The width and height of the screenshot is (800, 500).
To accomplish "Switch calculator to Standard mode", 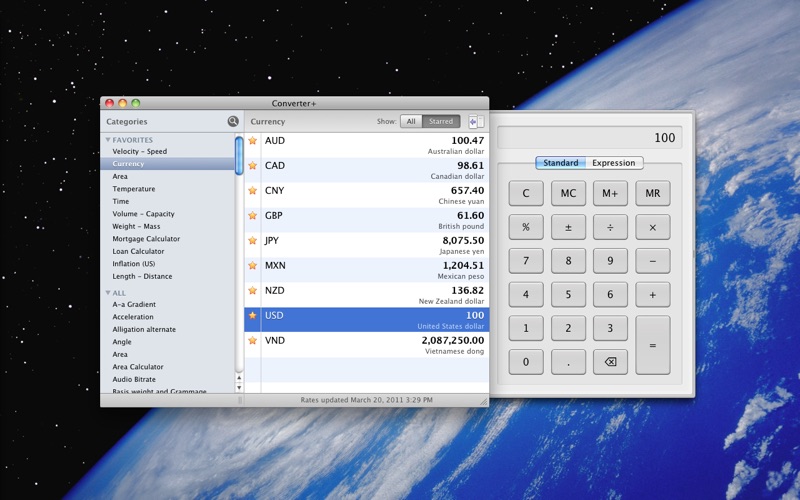I will coord(560,163).
